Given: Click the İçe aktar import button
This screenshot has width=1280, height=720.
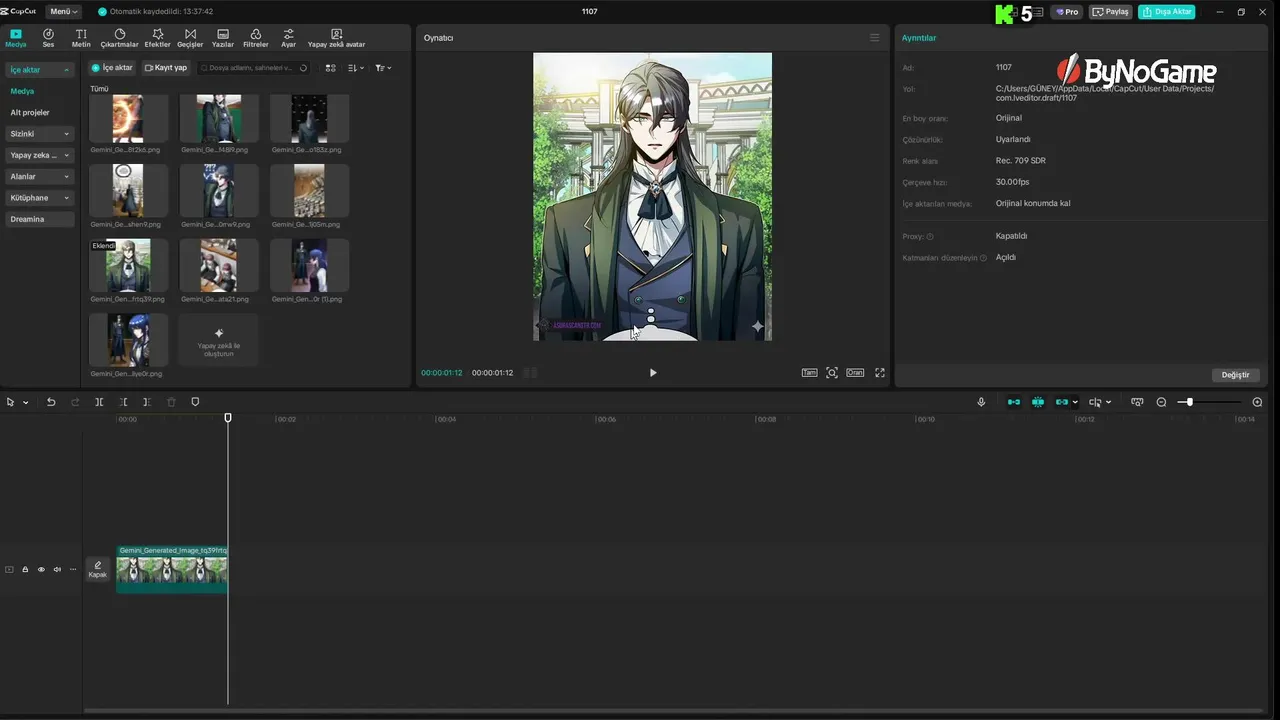Looking at the screenshot, I should click(x=112, y=68).
